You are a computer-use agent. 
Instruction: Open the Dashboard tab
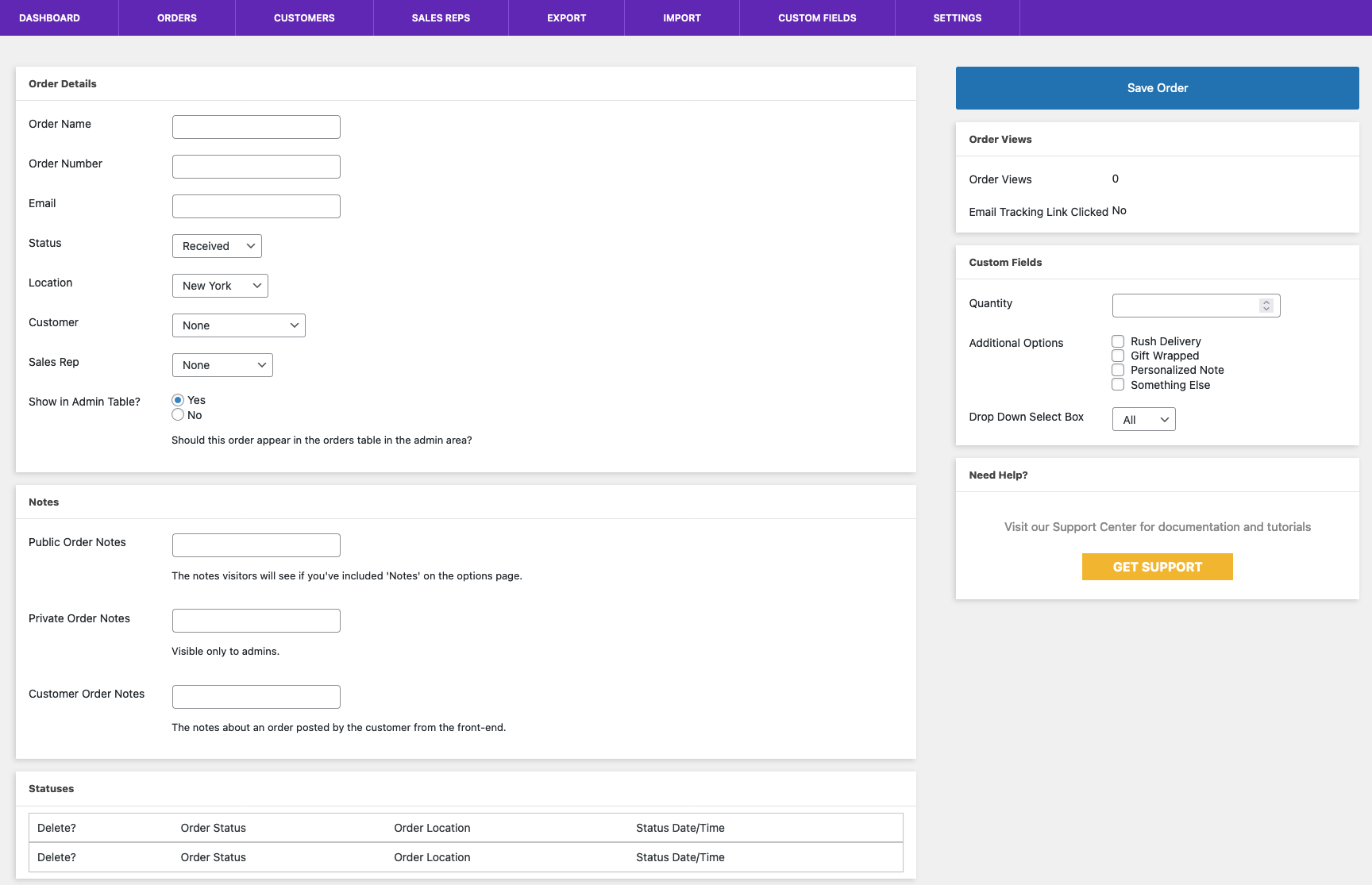49,17
